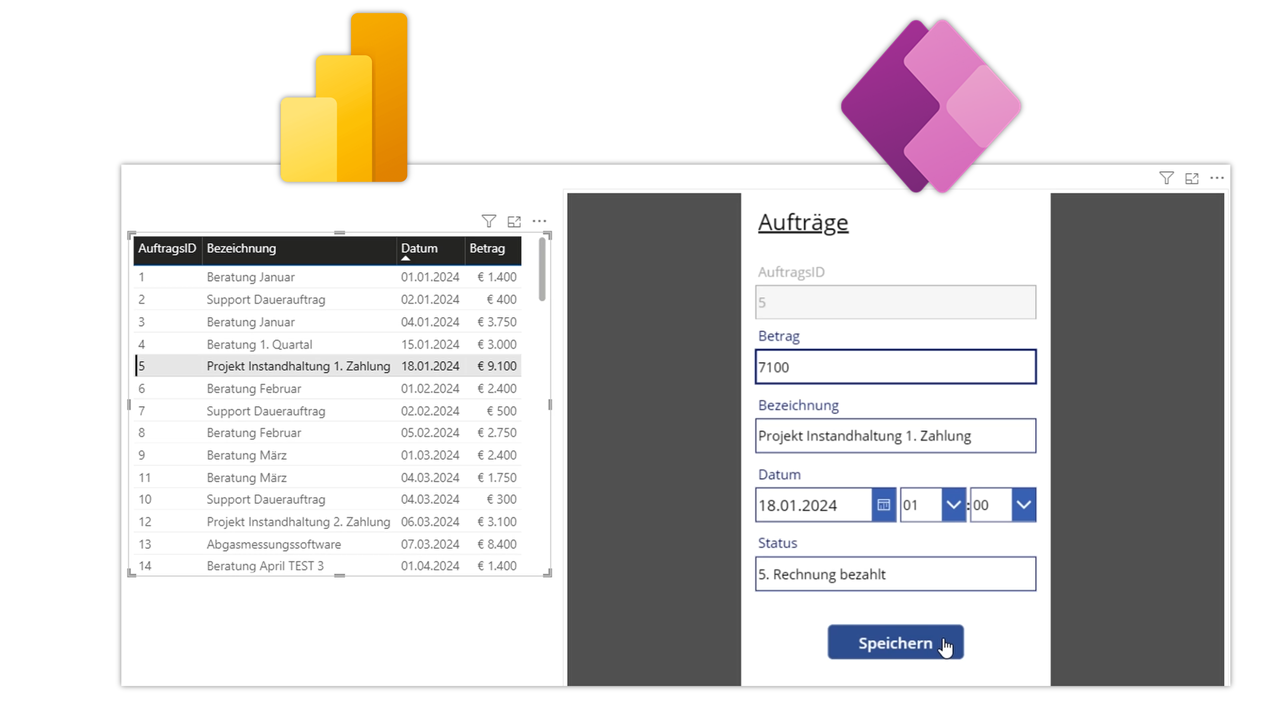1280x720 pixels.
Task: Click the amount cell '€ 3.750'
Action: click(497, 322)
